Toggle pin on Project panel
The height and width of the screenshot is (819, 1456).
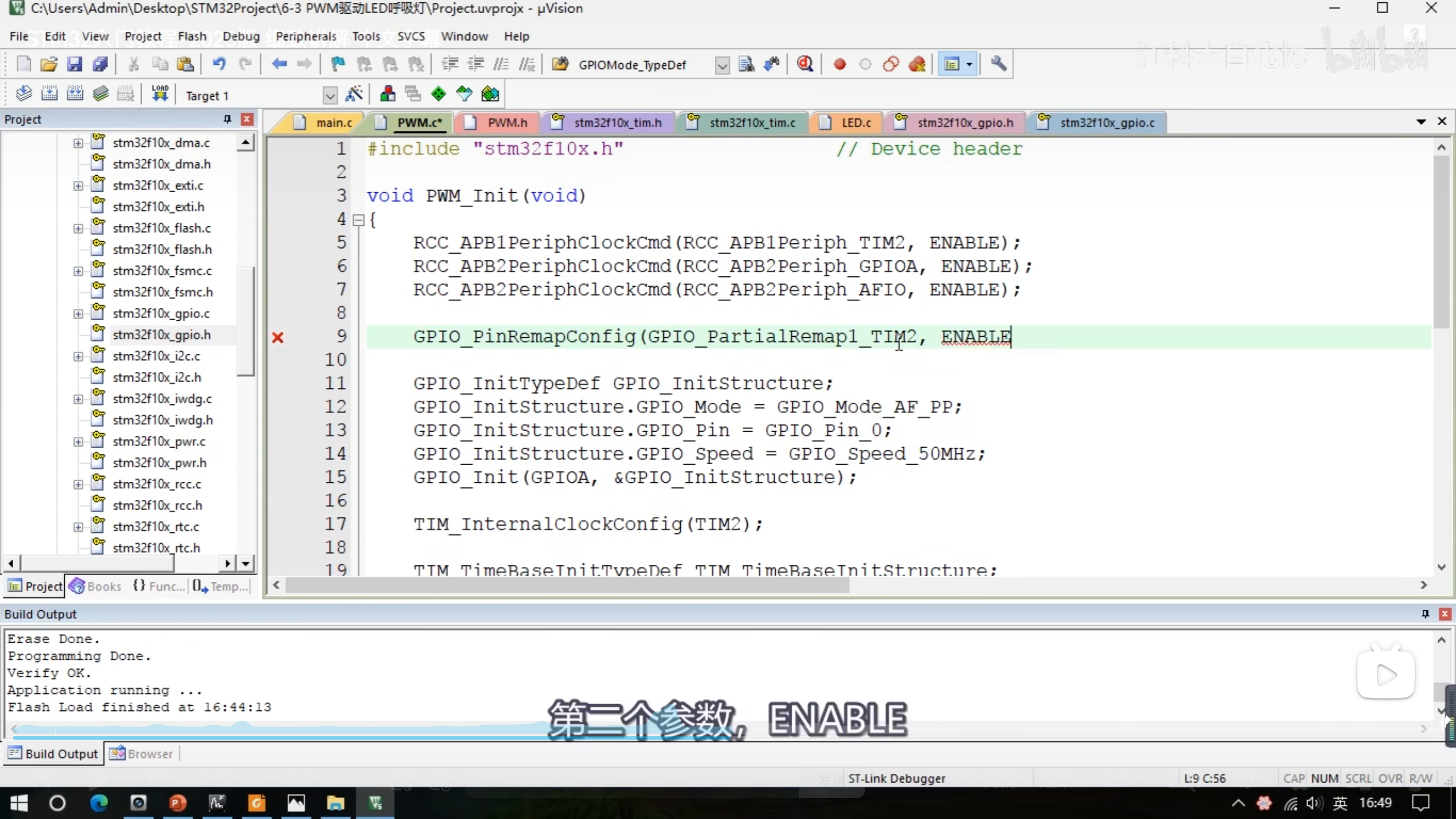[227, 119]
